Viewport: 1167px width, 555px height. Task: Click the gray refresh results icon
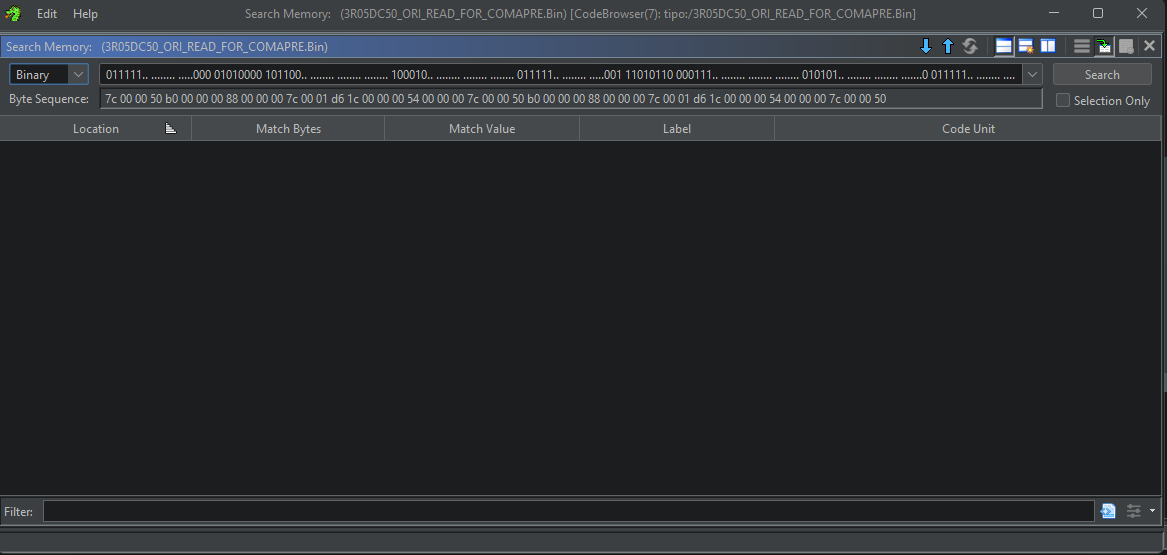click(969, 46)
